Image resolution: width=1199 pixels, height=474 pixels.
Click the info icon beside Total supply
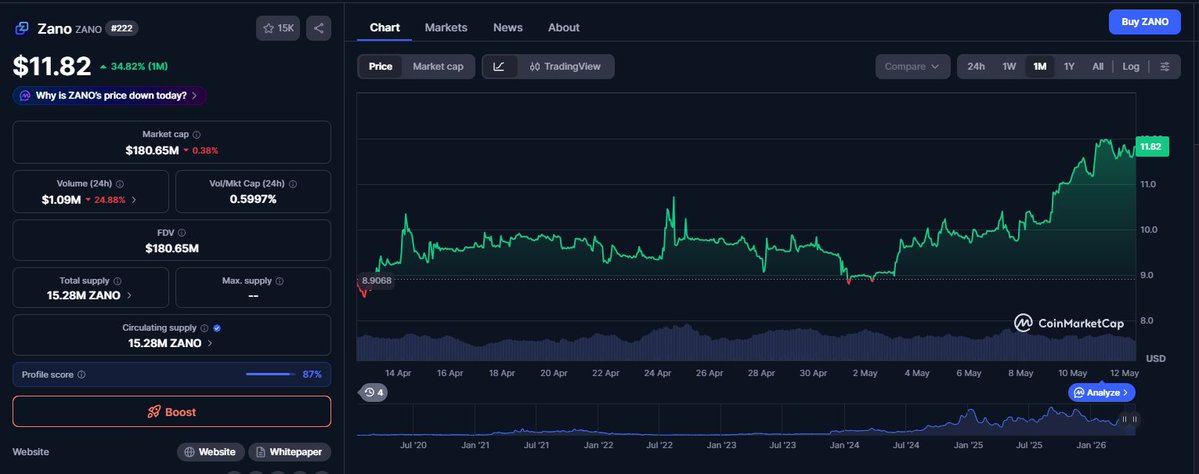pyautogui.click(x=117, y=281)
